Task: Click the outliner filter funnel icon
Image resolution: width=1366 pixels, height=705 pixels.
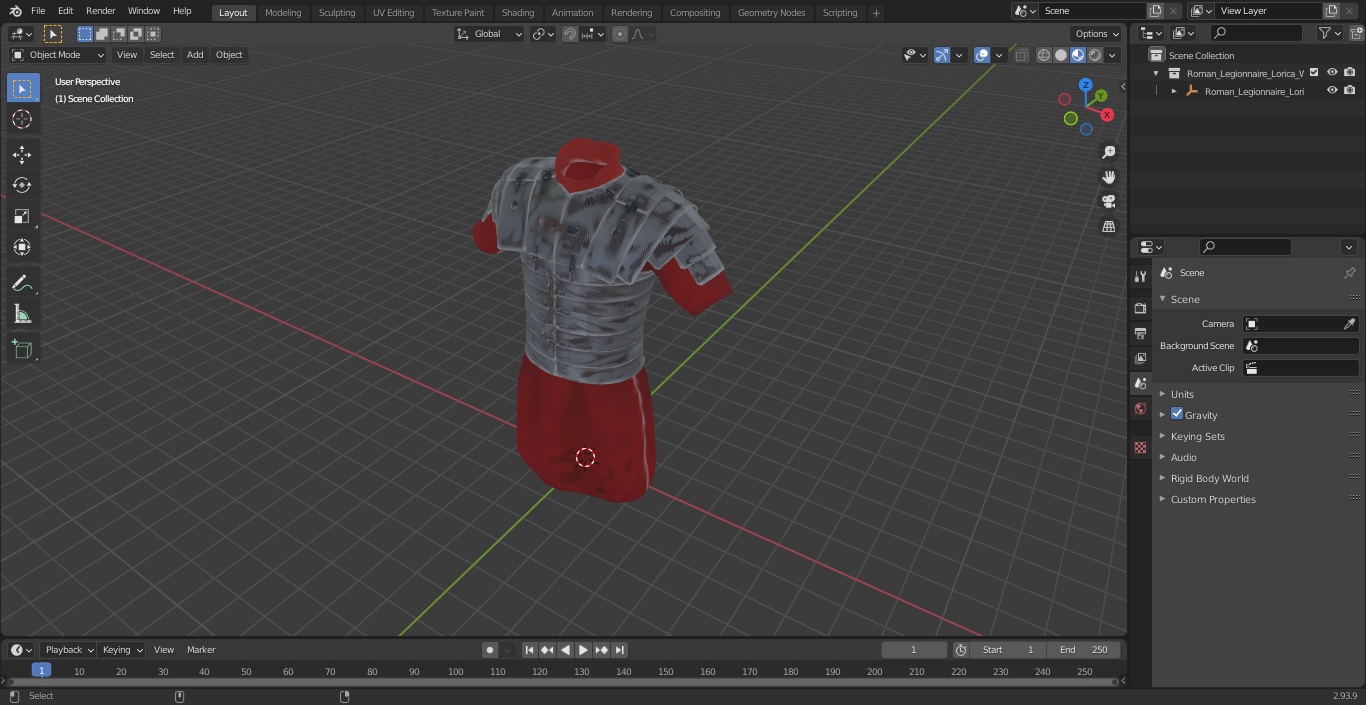Action: tap(1325, 33)
